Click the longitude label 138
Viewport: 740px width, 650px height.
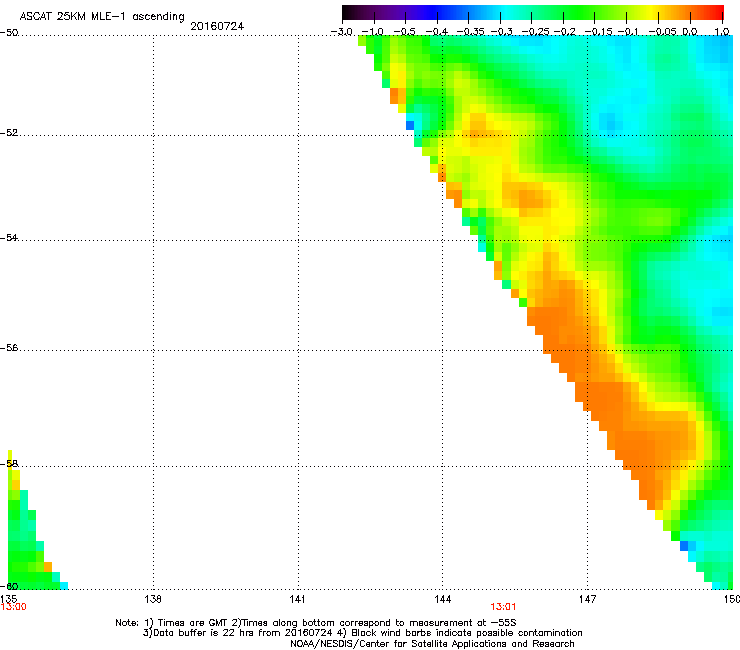click(x=152, y=599)
